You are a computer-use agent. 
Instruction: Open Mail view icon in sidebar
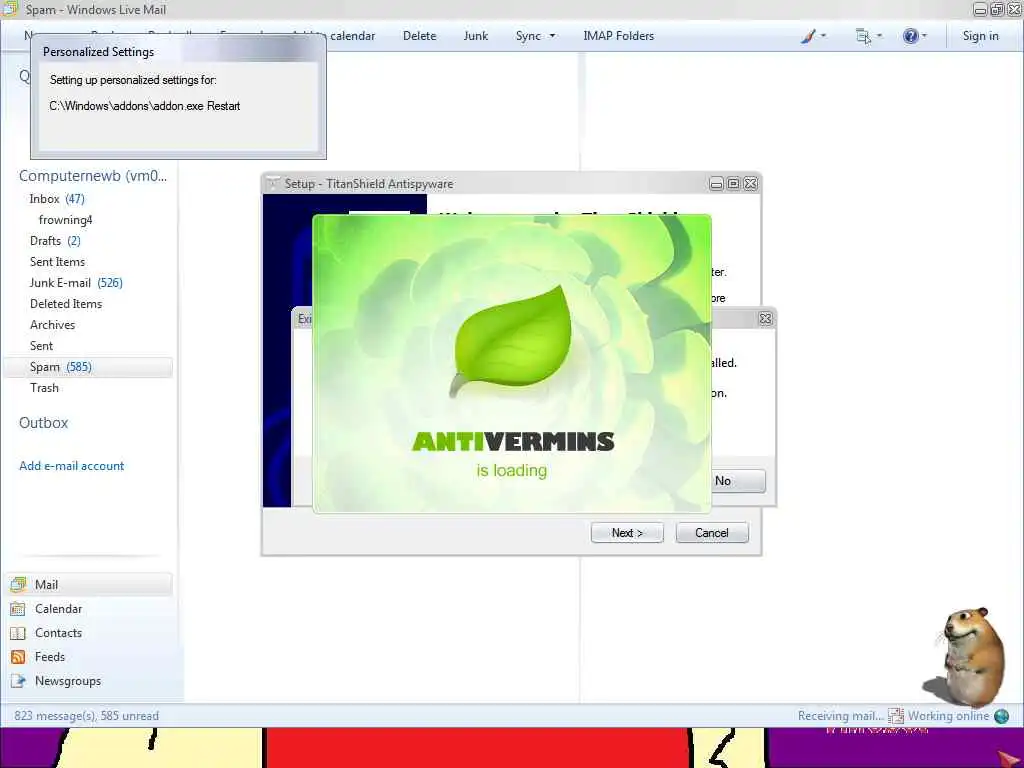18,584
